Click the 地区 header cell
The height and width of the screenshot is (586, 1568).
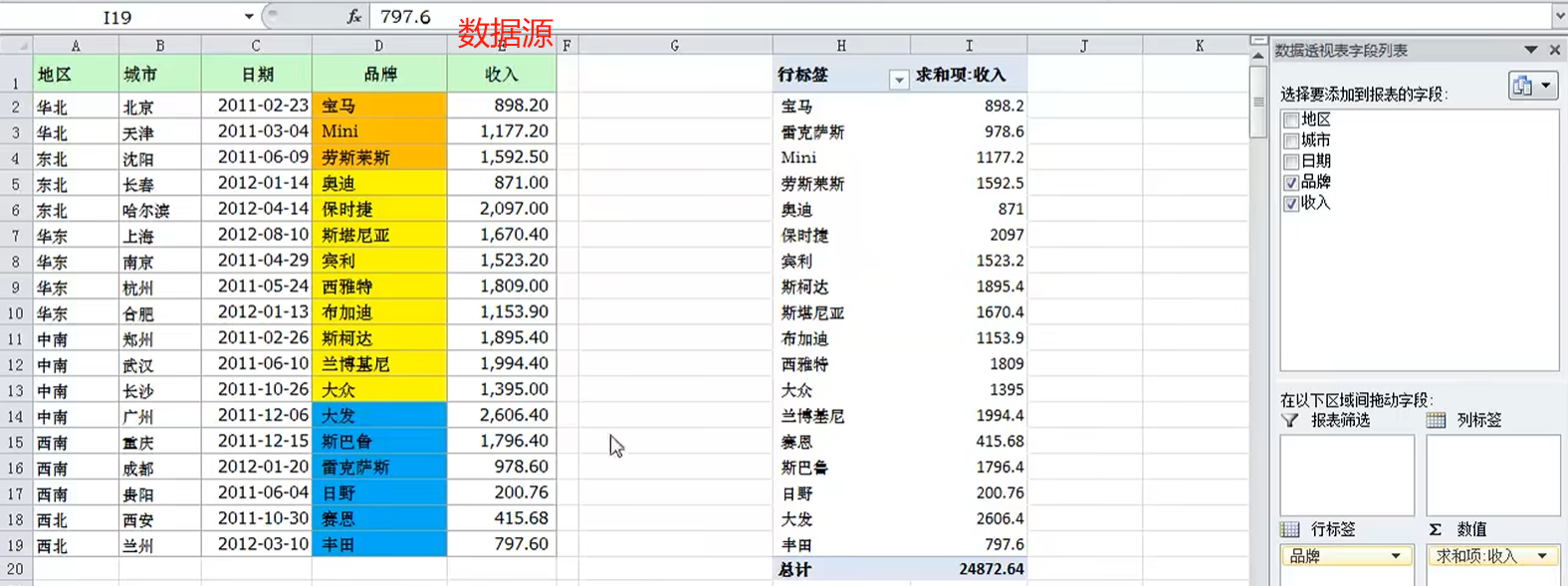[x=76, y=75]
